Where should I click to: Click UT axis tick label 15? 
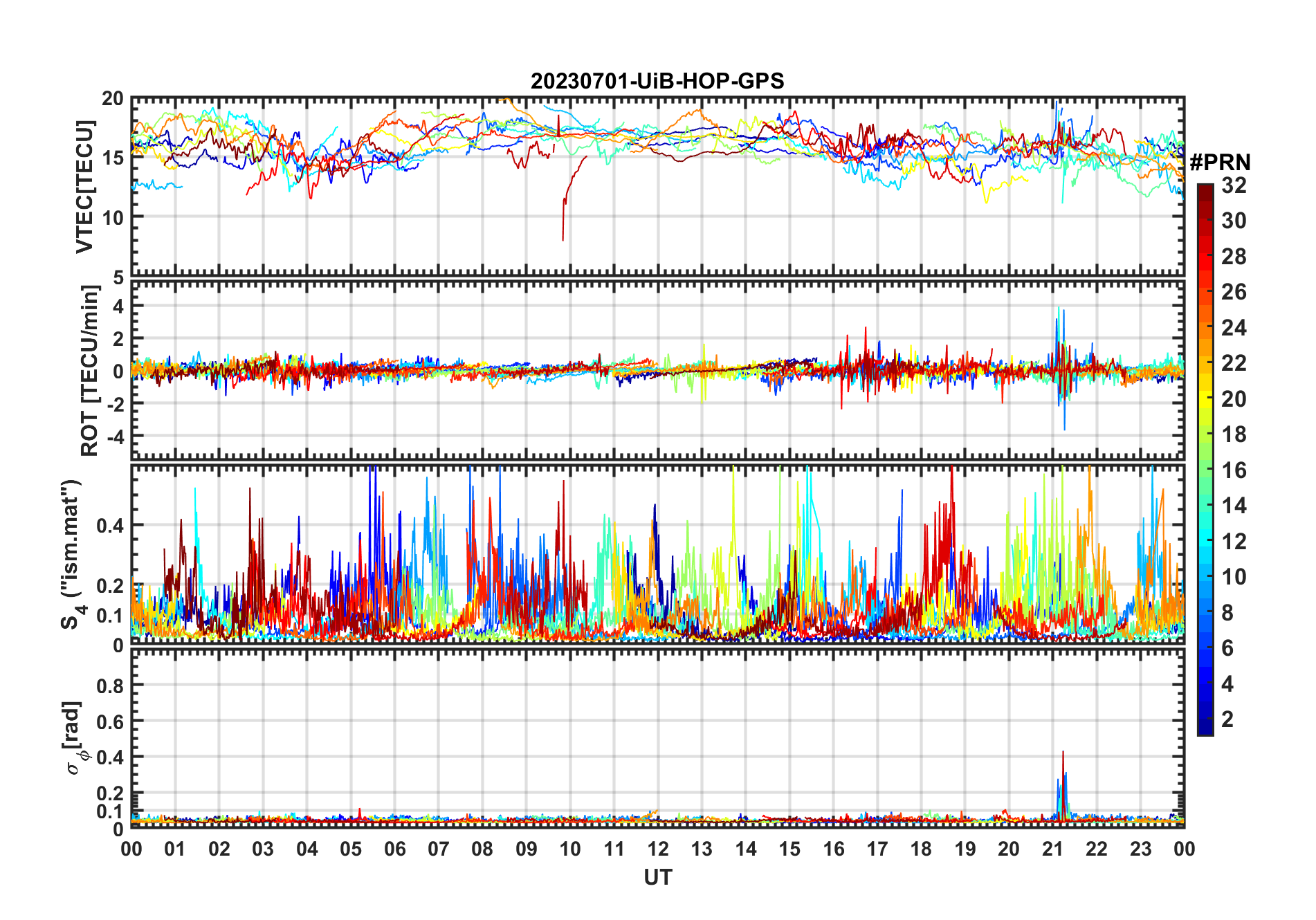click(789, 849)
